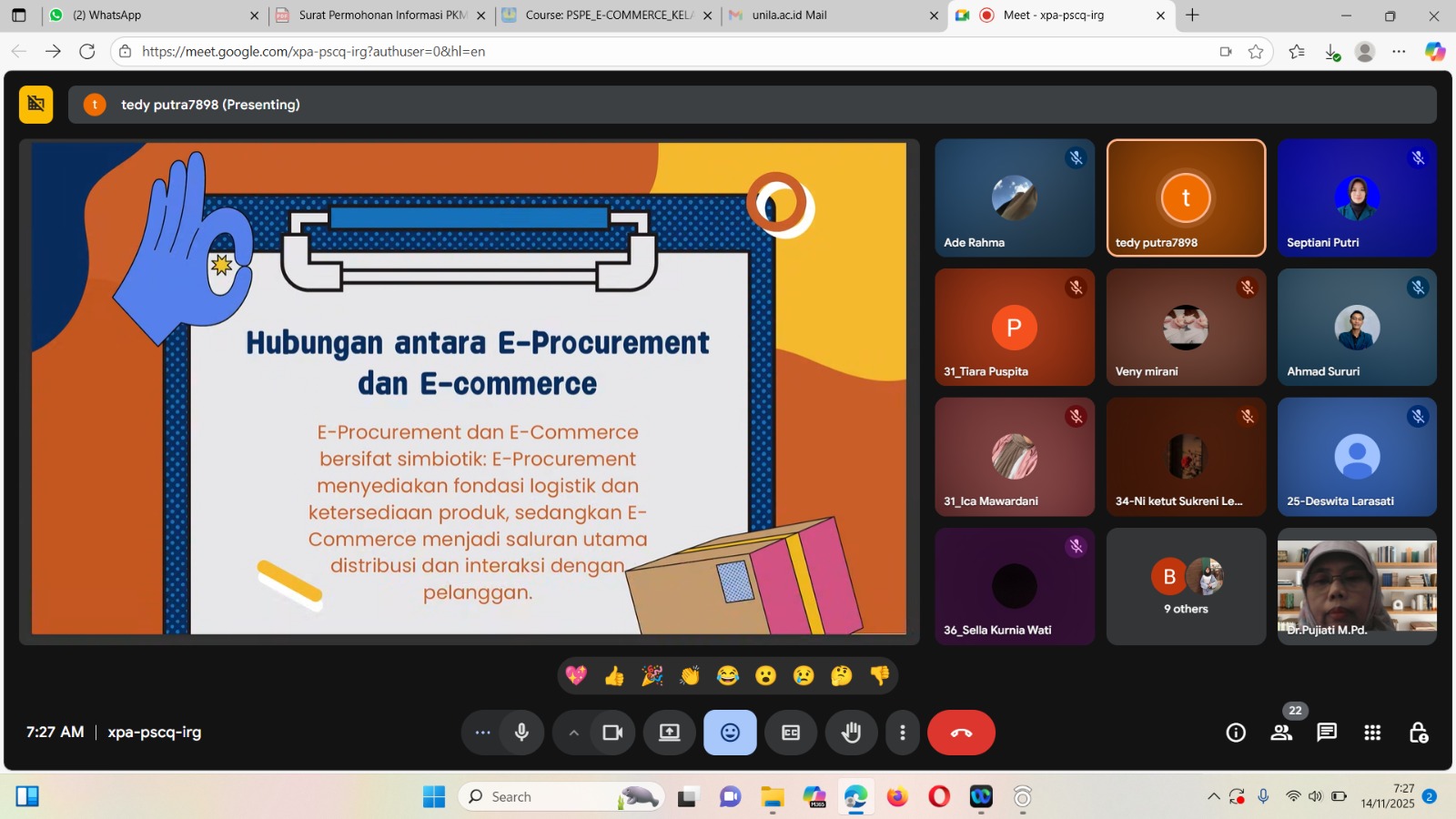Start presenting your screen

tap(670, 733)
